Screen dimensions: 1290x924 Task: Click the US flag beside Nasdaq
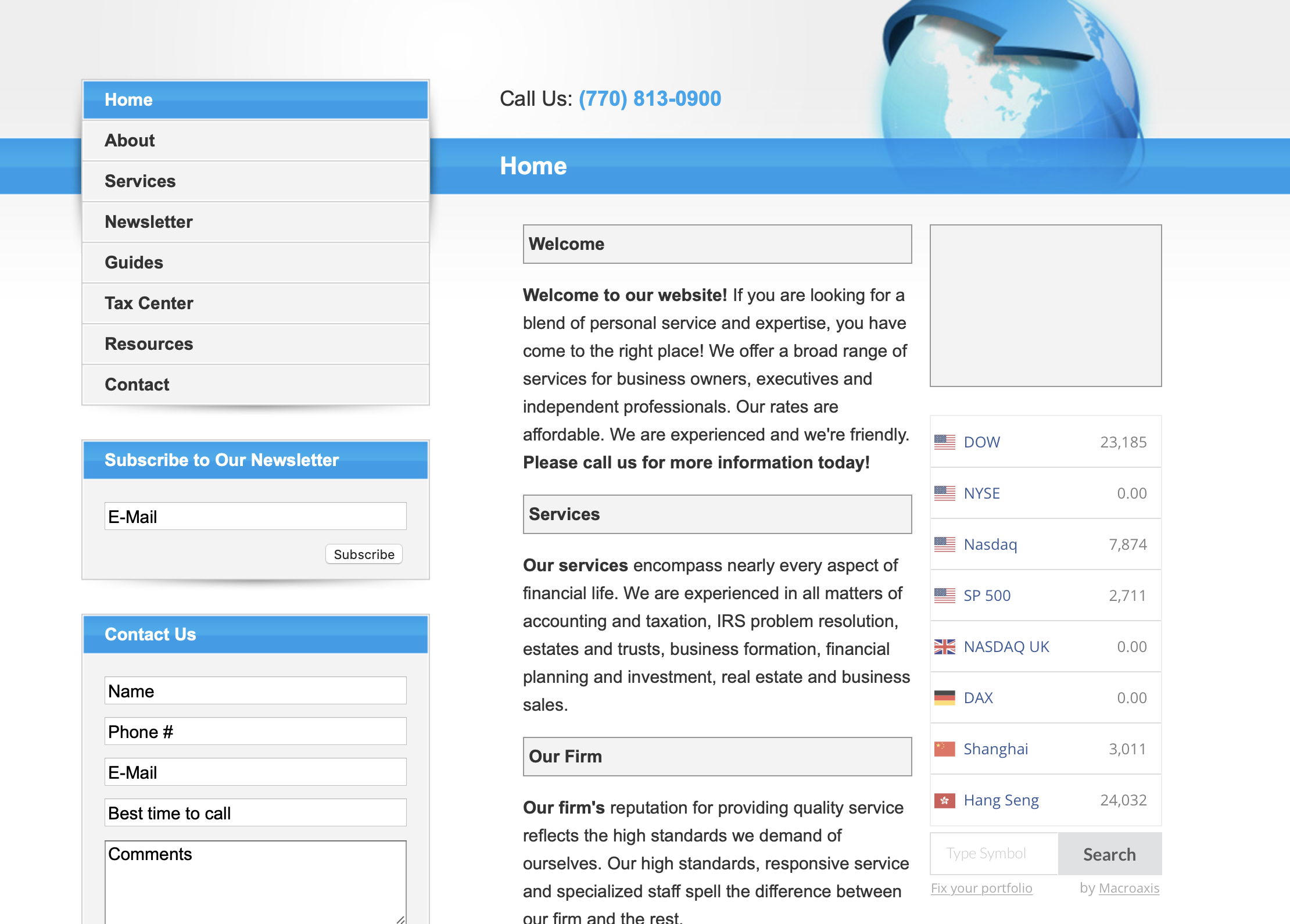[x=944, y=545]
